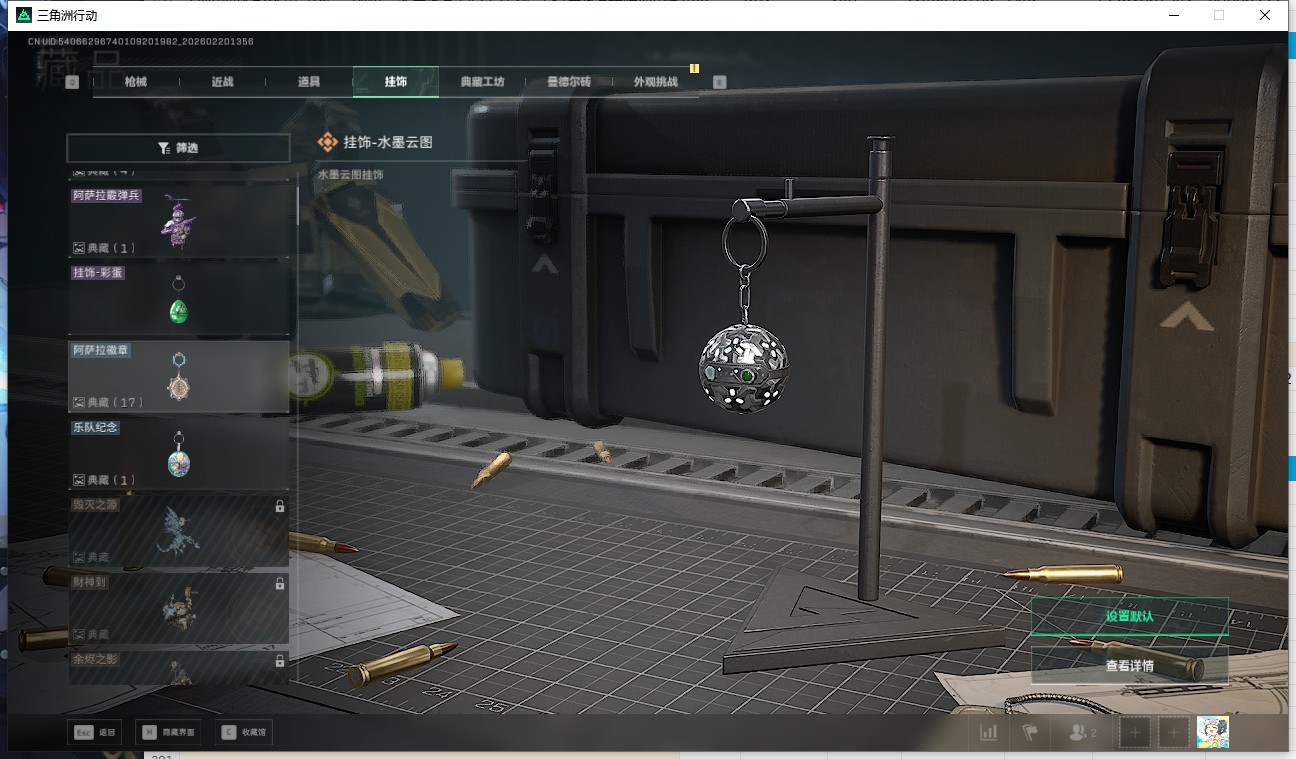Click the flag icon in bottom bar
The image size is (1296, 759).
point(1030,733)
